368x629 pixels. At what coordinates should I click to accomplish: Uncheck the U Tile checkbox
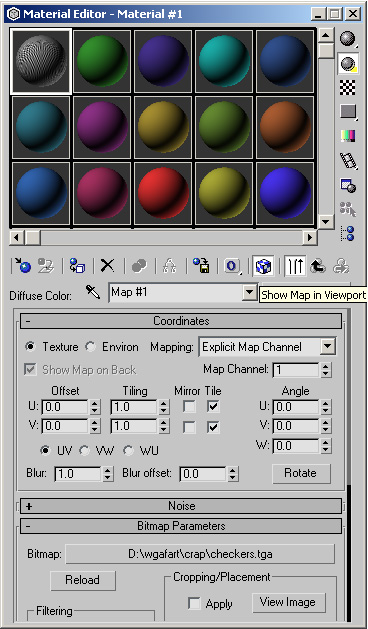[213, 407]
